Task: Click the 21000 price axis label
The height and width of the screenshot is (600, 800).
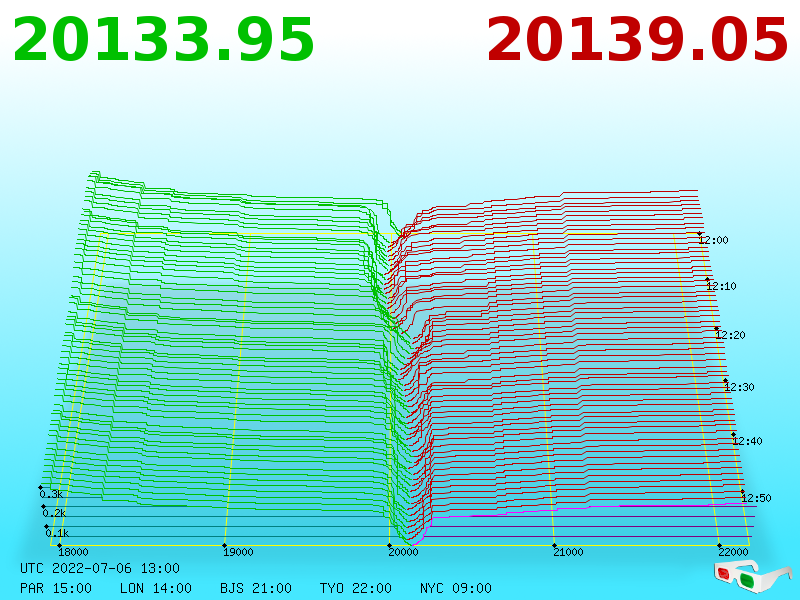Action: pyautogui.click(x=568, y=552)
